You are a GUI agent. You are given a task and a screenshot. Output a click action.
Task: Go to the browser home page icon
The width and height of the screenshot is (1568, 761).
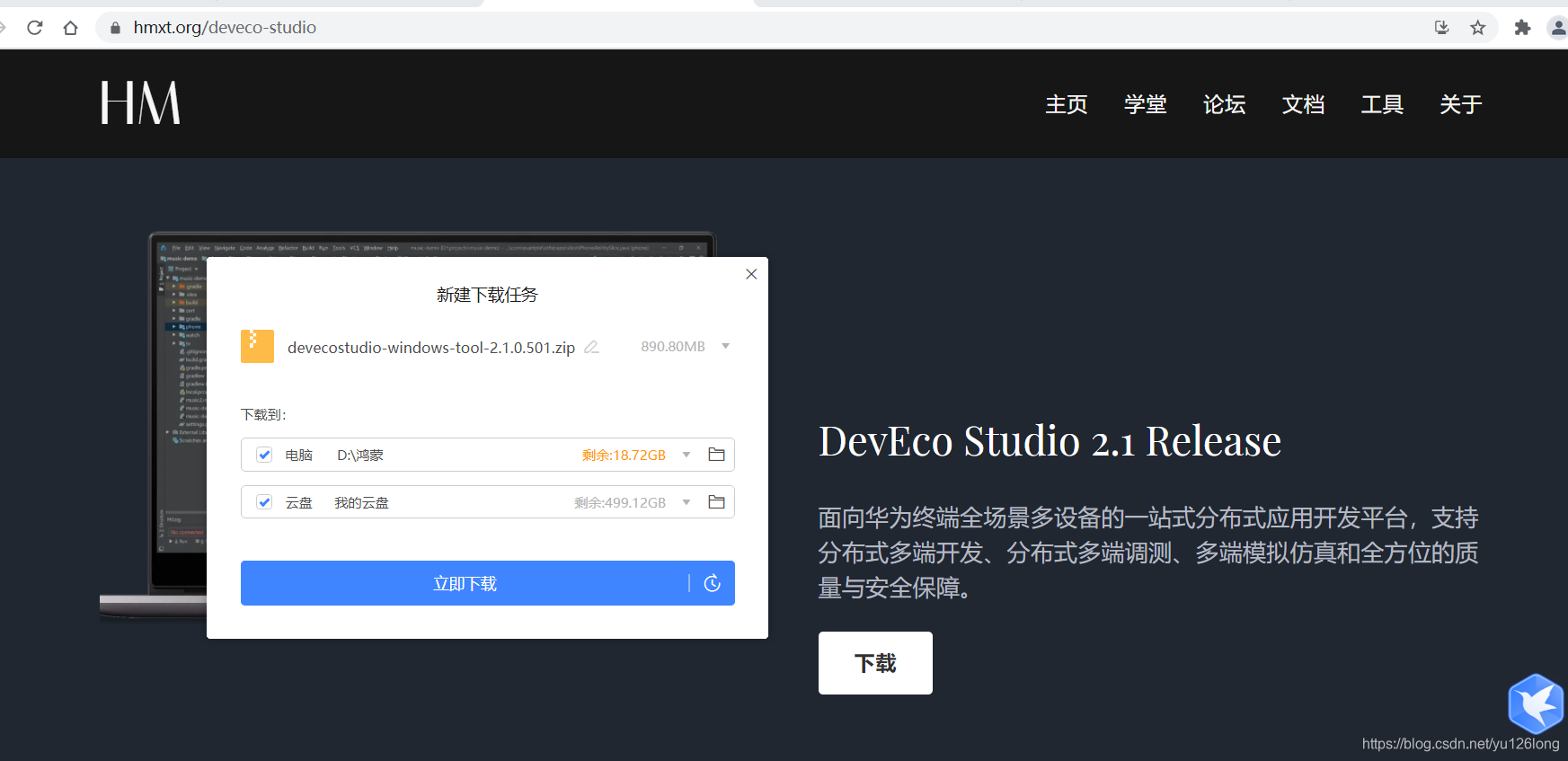click(70, 28)
